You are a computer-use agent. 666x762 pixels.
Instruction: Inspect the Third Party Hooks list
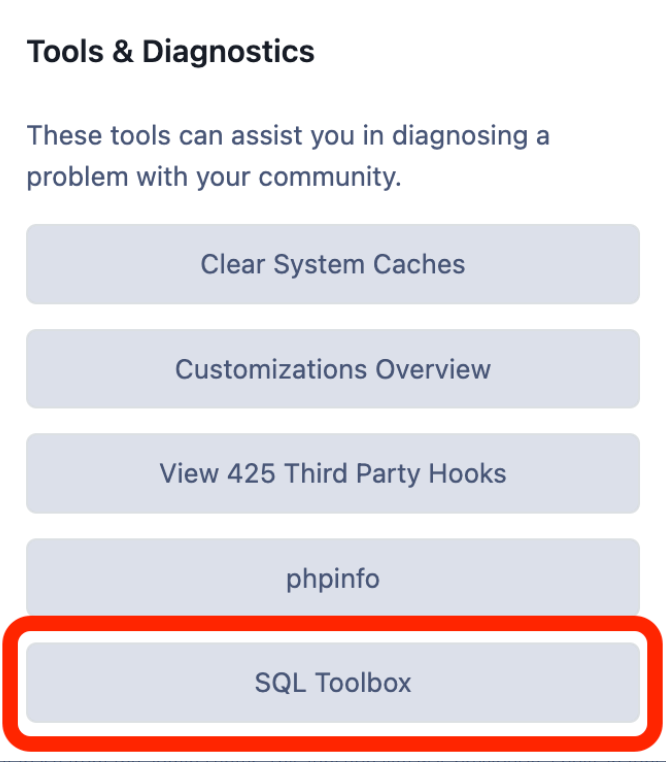click(333, 473)
